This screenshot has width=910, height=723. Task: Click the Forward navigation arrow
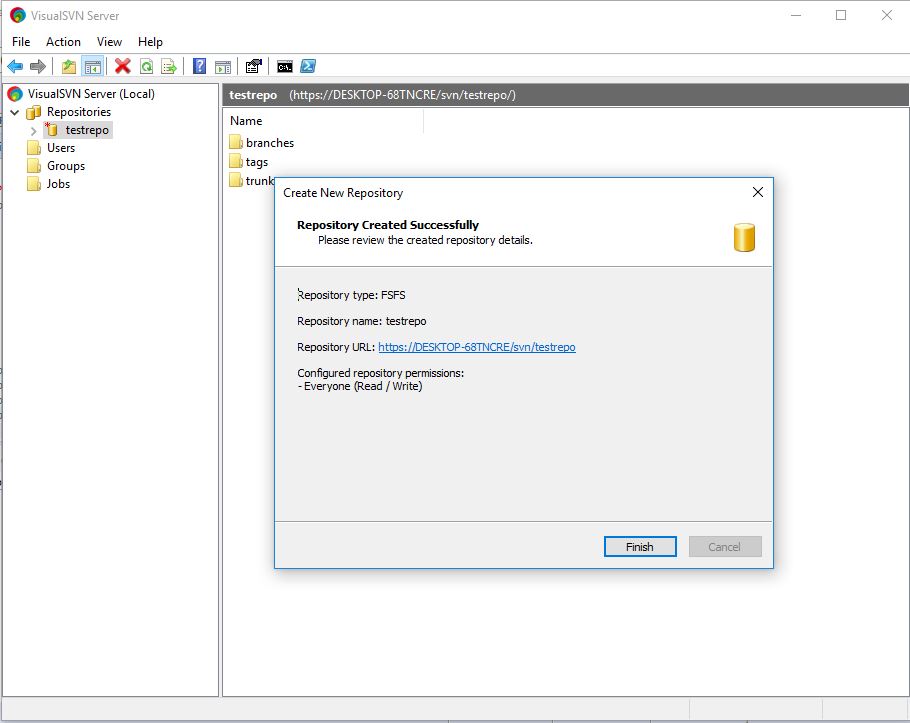[36, 66]
